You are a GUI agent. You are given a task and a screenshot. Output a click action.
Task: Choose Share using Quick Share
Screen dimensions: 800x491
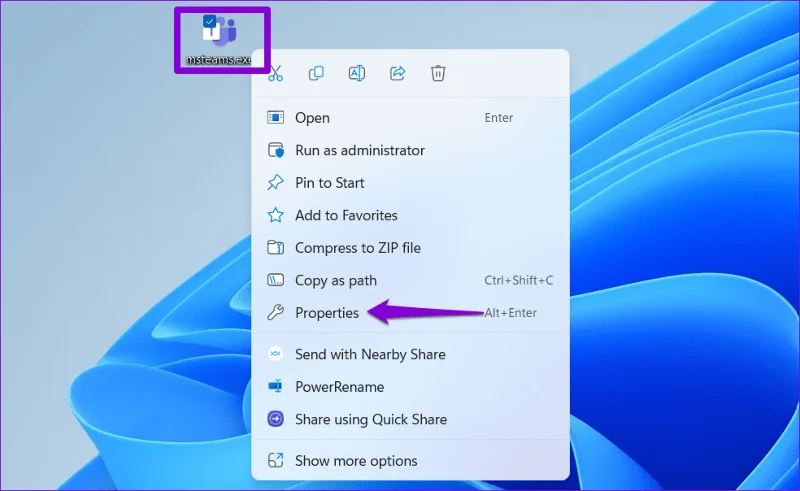(411, 420)
